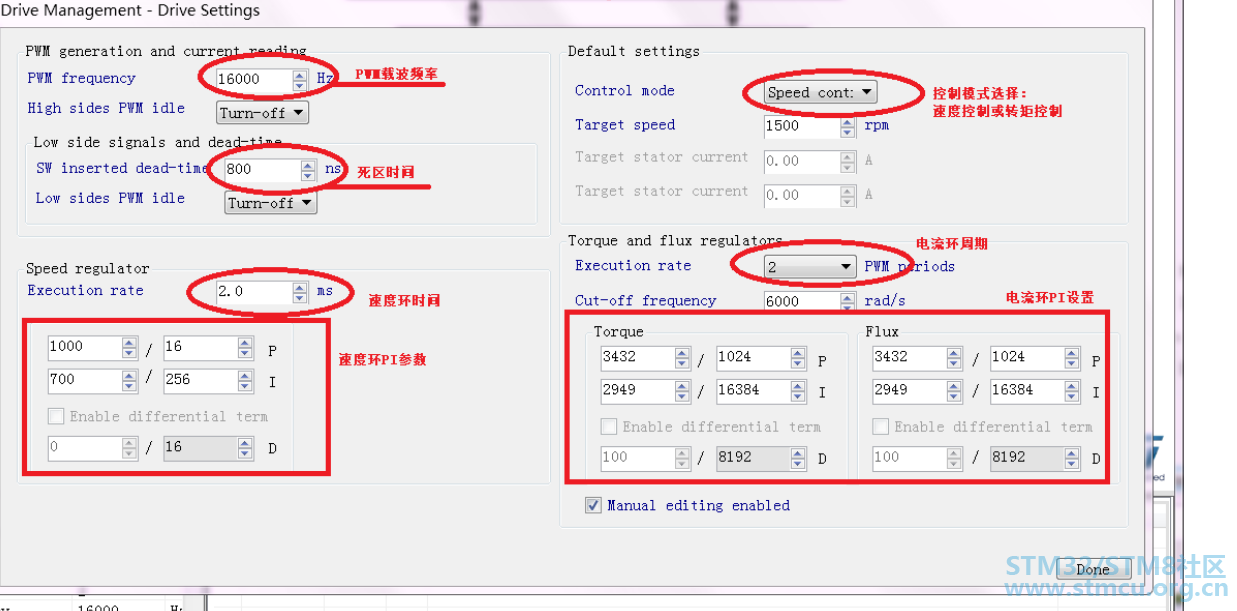Viewport: 1237px width, 611px height.
Task: Enable differential term for Torque regulator
Action: (609, 427)
